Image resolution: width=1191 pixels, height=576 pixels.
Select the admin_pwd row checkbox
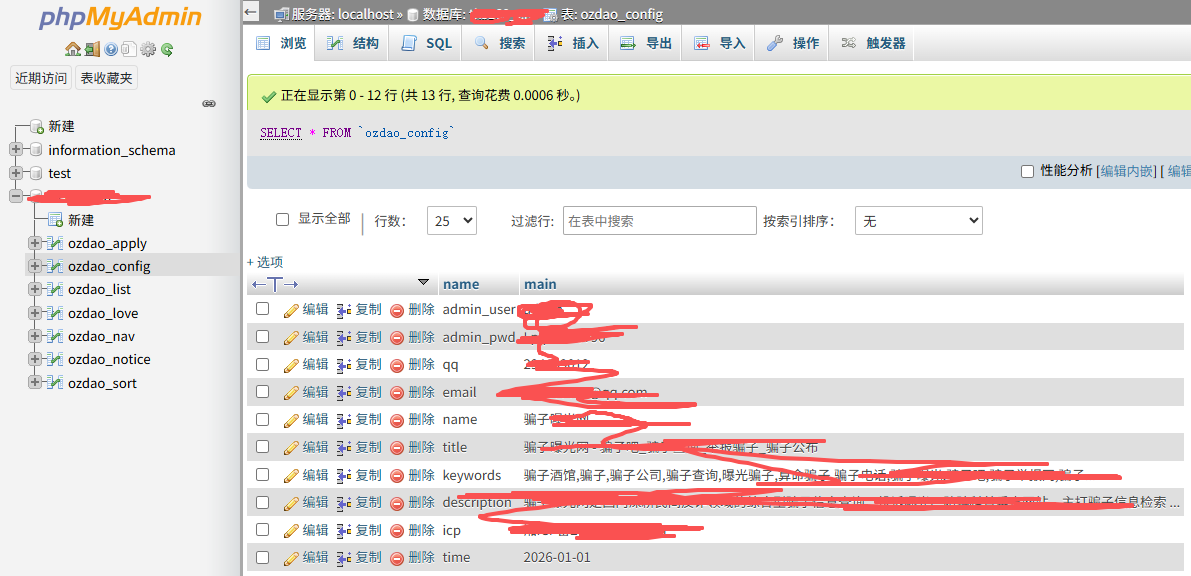coord(262,337)
